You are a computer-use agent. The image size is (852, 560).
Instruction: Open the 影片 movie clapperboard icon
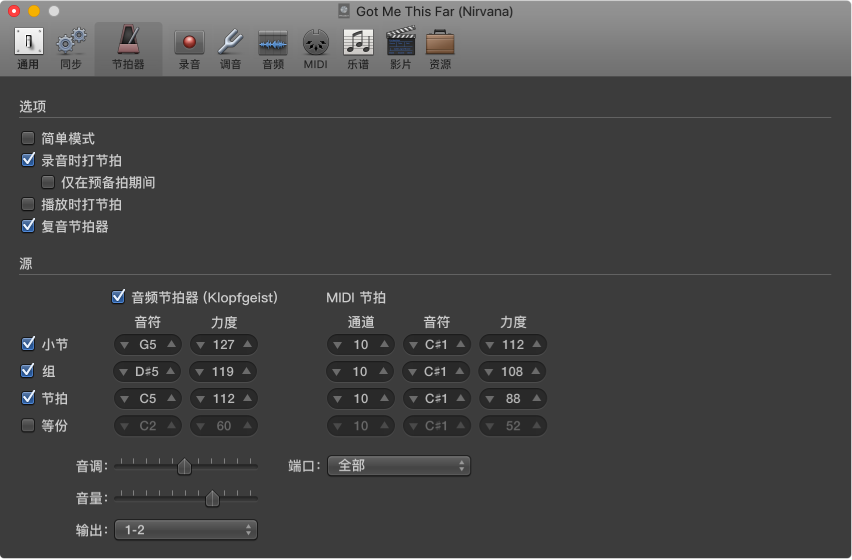(400, 49)
